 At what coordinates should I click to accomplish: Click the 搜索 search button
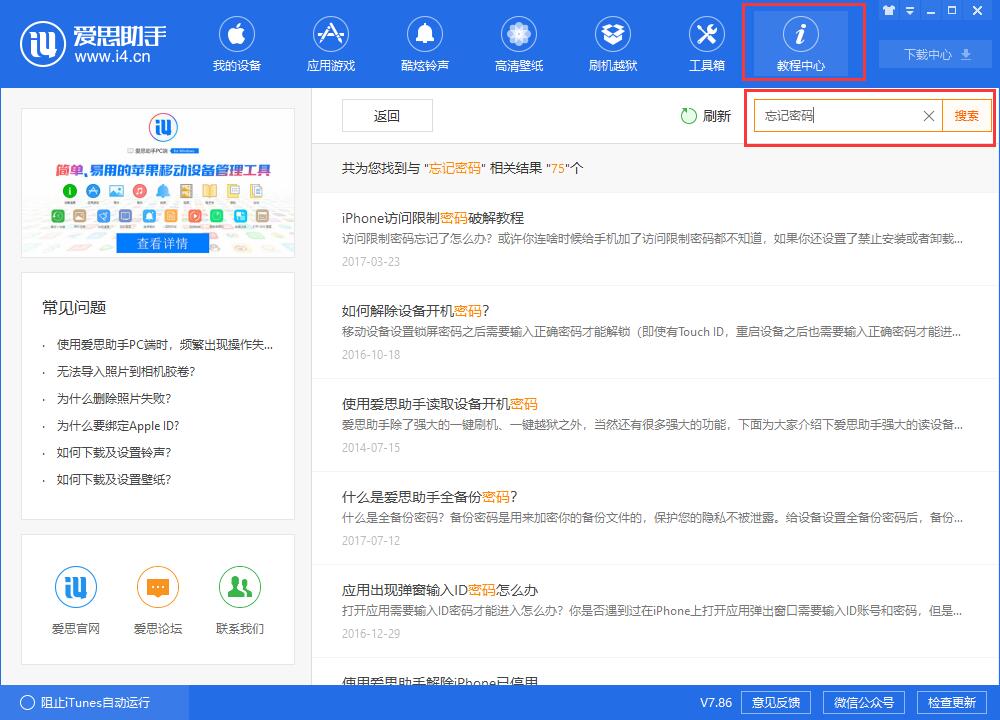(966, 115)
